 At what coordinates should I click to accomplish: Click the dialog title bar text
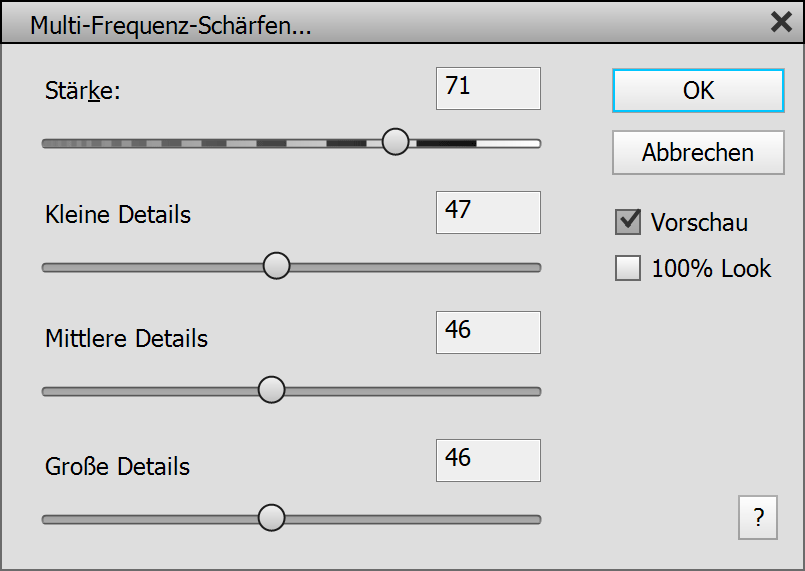point(170,26)
